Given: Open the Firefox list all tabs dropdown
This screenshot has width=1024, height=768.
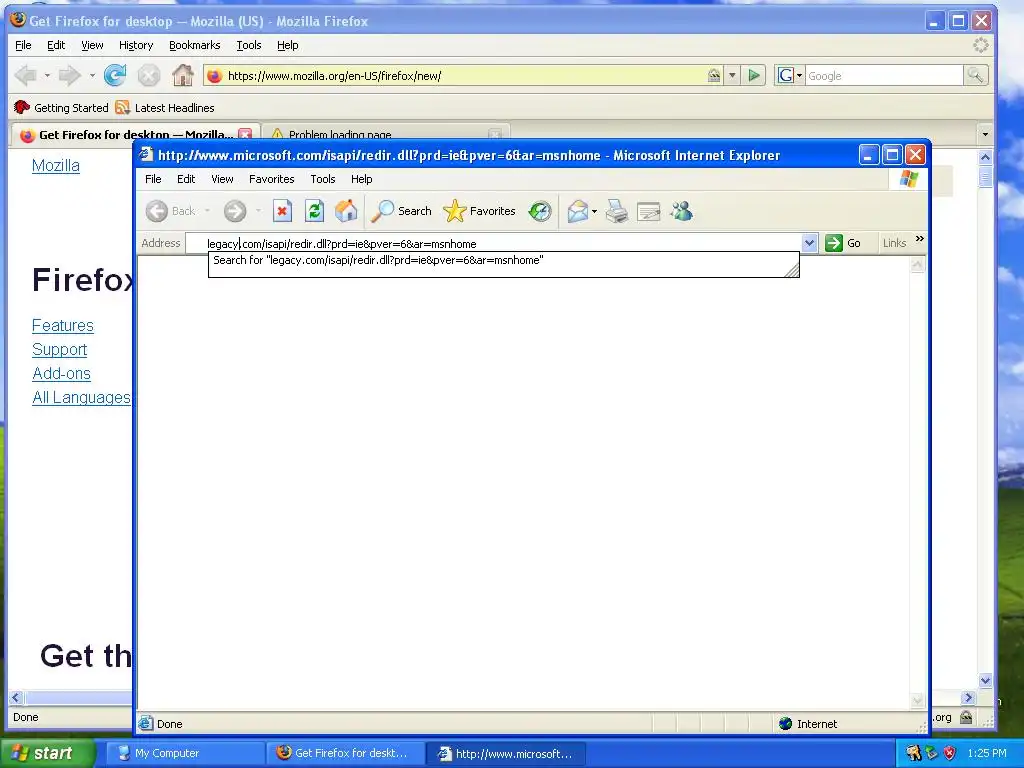Looking at the screenshot, I should coord(985,135).
